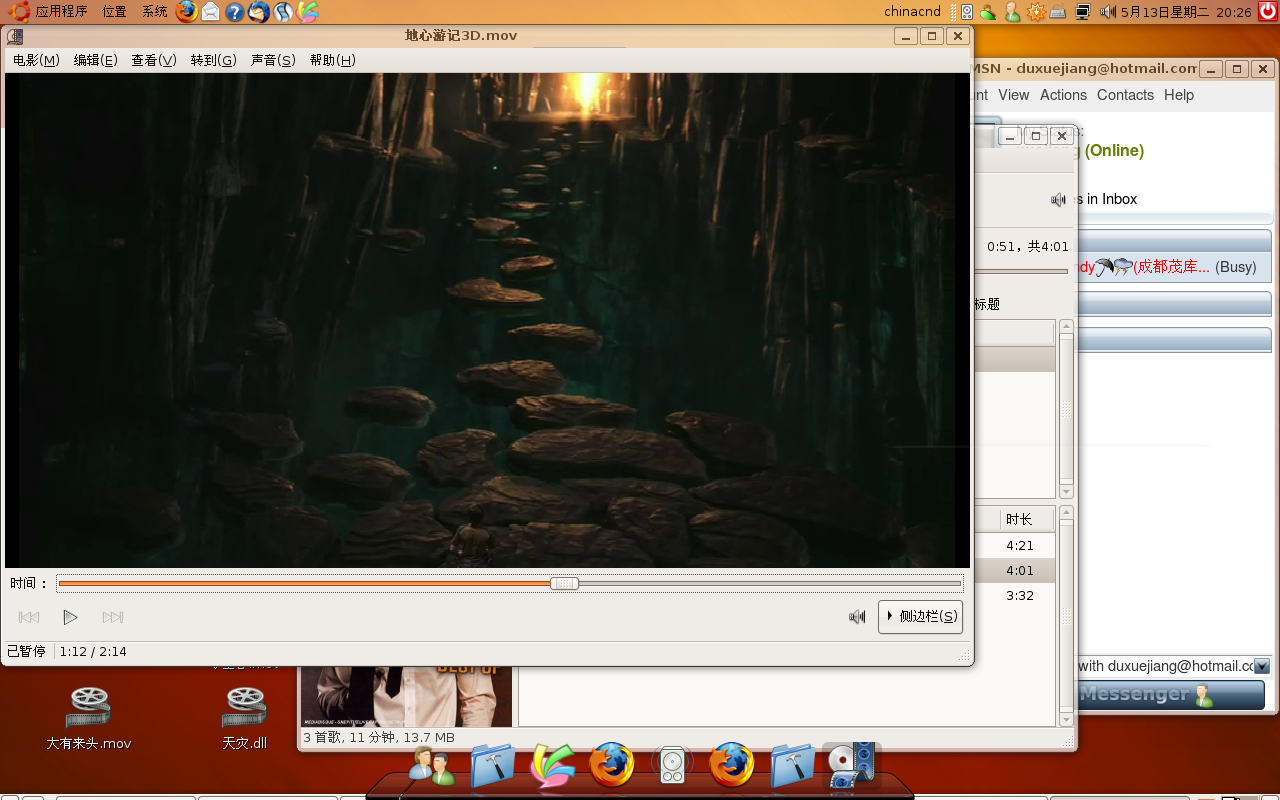Click the grey globe browser launcher in panel

(284, 12)
